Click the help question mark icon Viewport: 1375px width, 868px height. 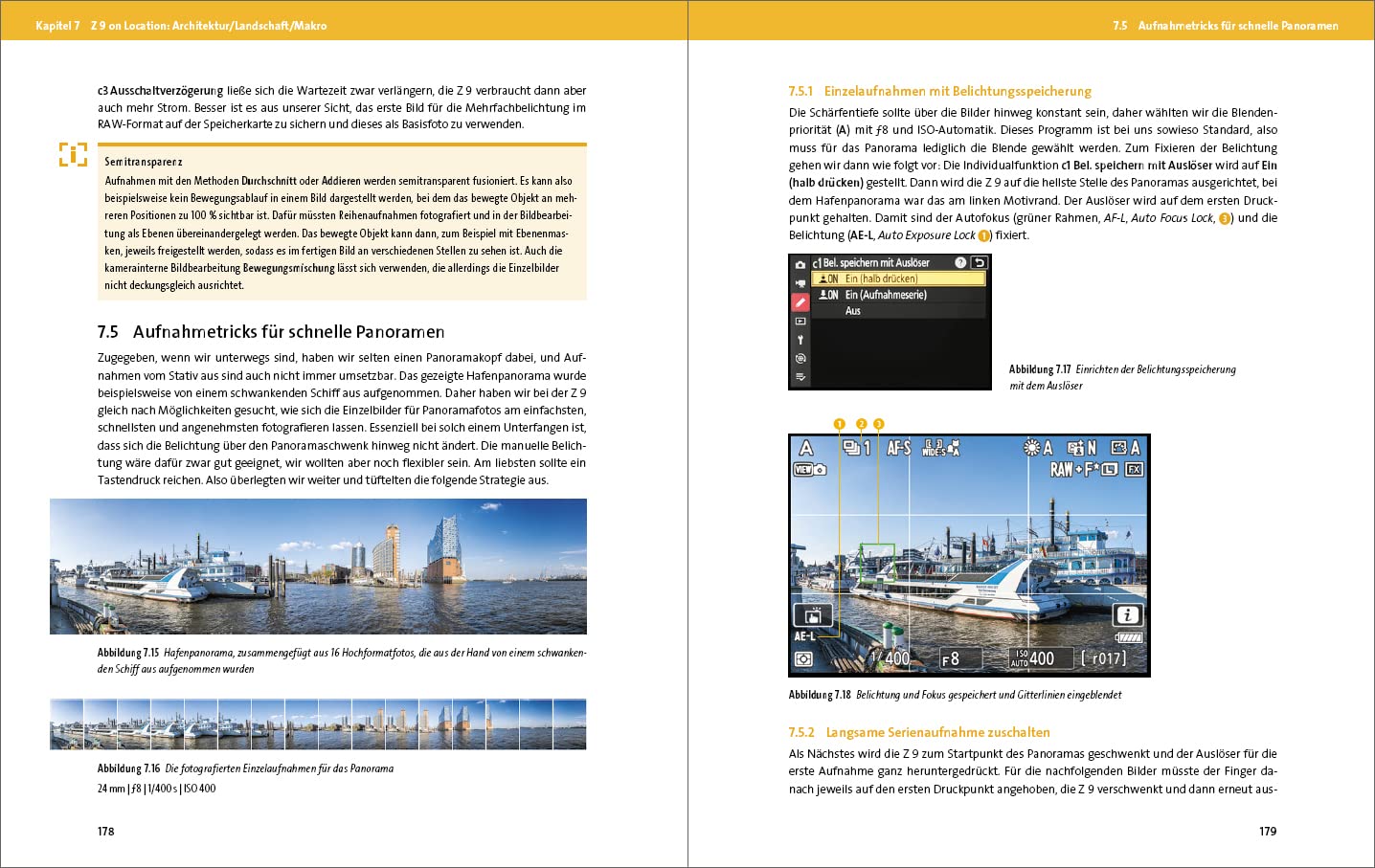pyautogui.click(x=960, y=262)
